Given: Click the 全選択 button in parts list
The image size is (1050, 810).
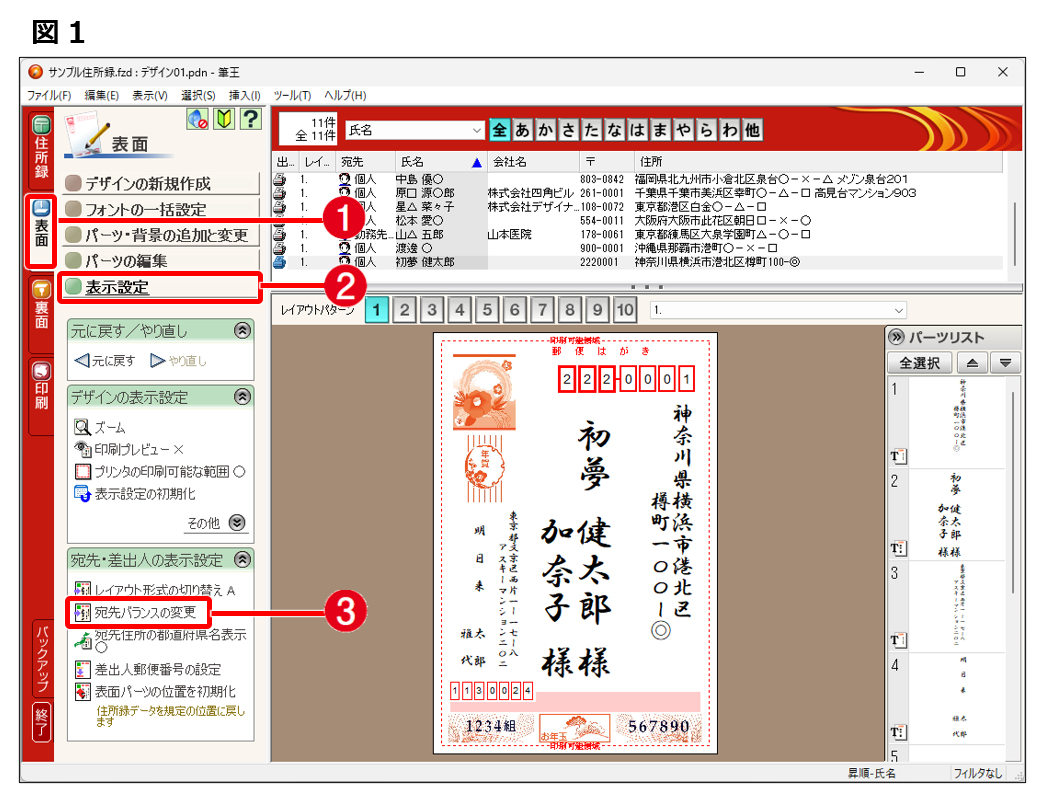Looking at the screenshot, I should (x=919, y=363).
